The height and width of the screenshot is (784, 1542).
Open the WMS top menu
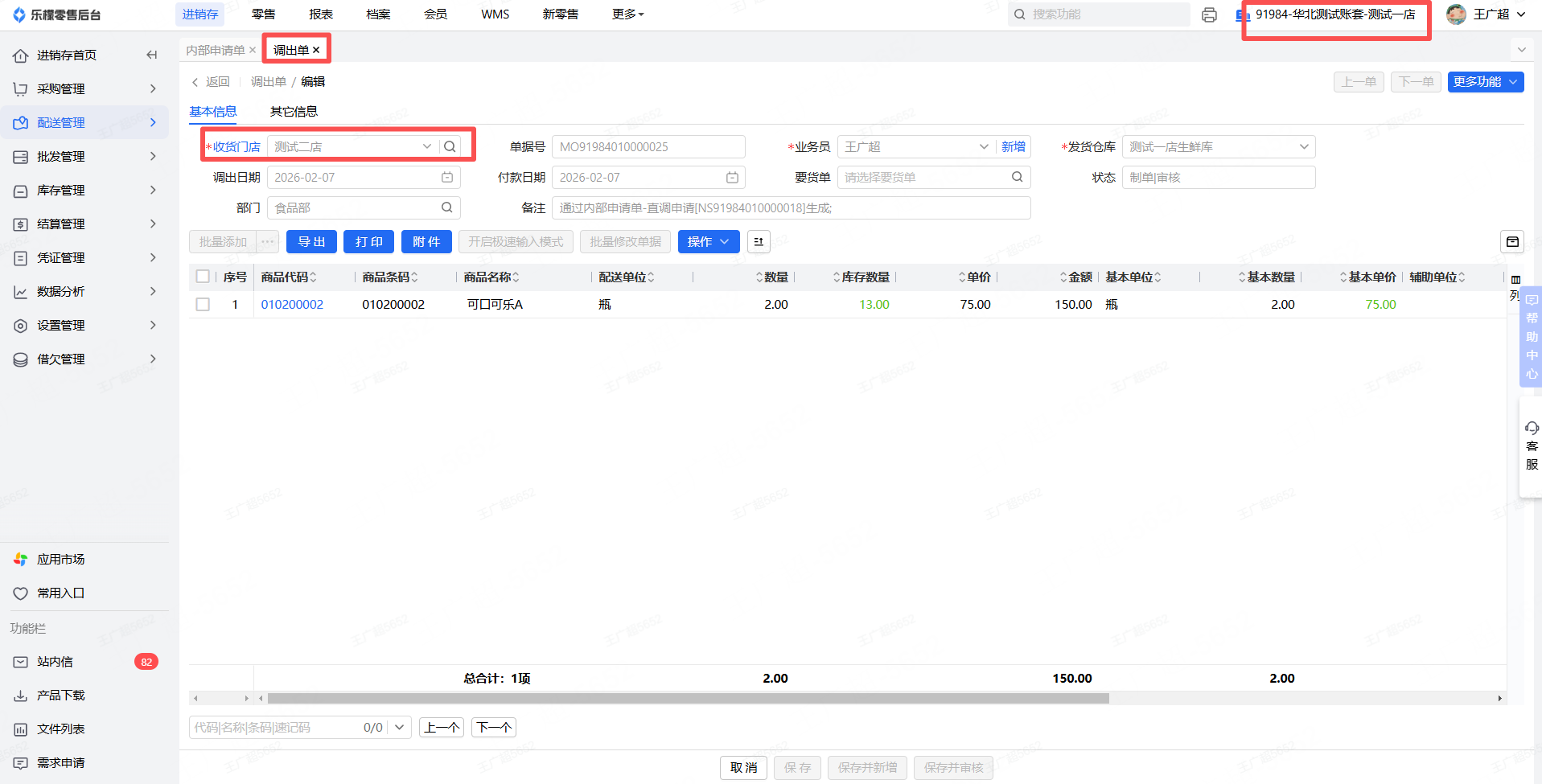pos(495,14)
